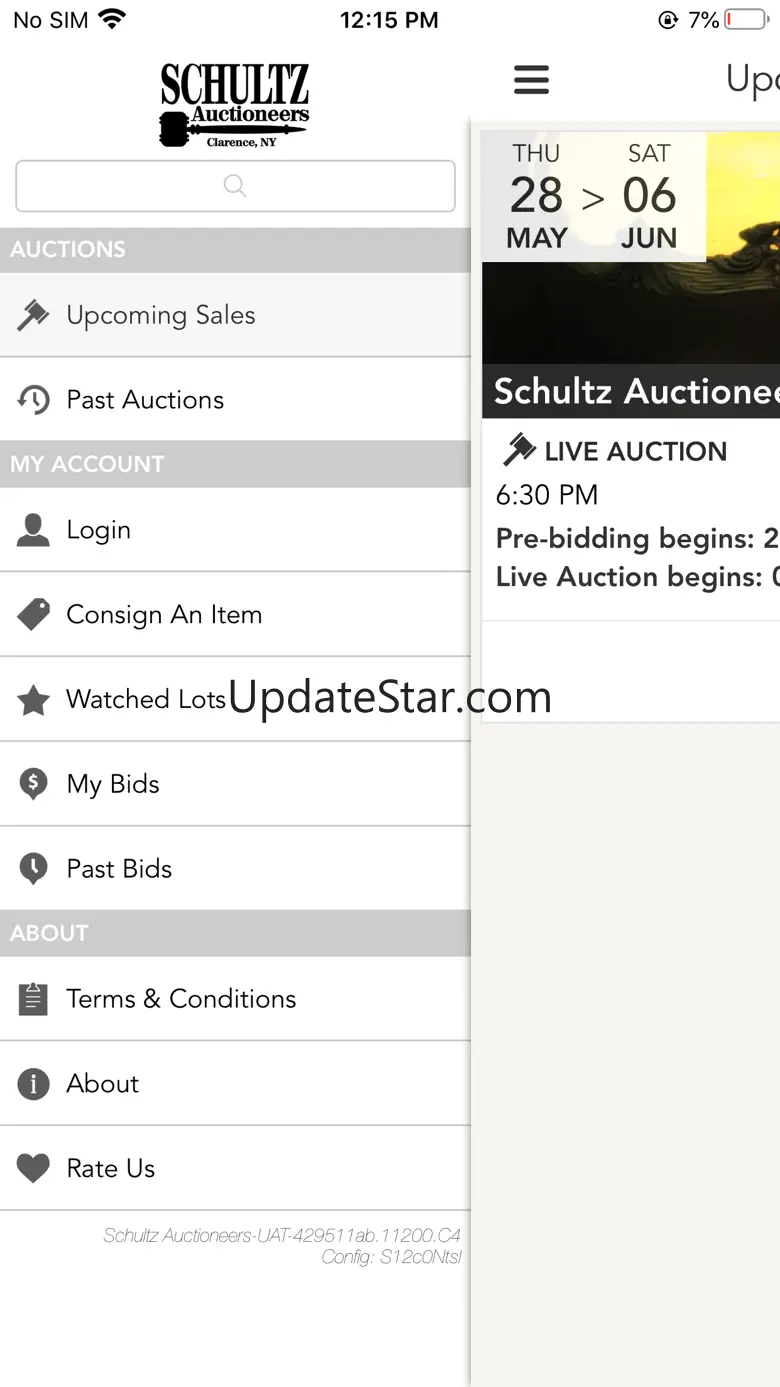Click the history clock icon for Past Auctions
This screenshot has width=780, height=1387.
tap(33, 400)
